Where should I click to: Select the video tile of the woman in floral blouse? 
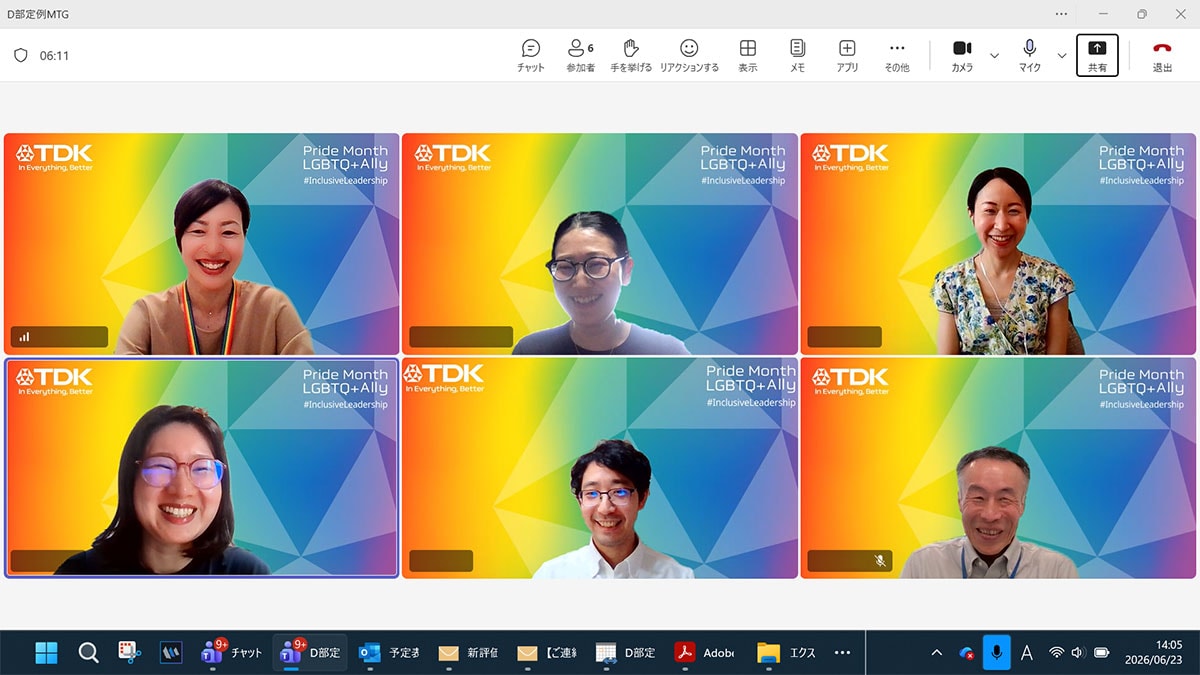pos(998,244)
